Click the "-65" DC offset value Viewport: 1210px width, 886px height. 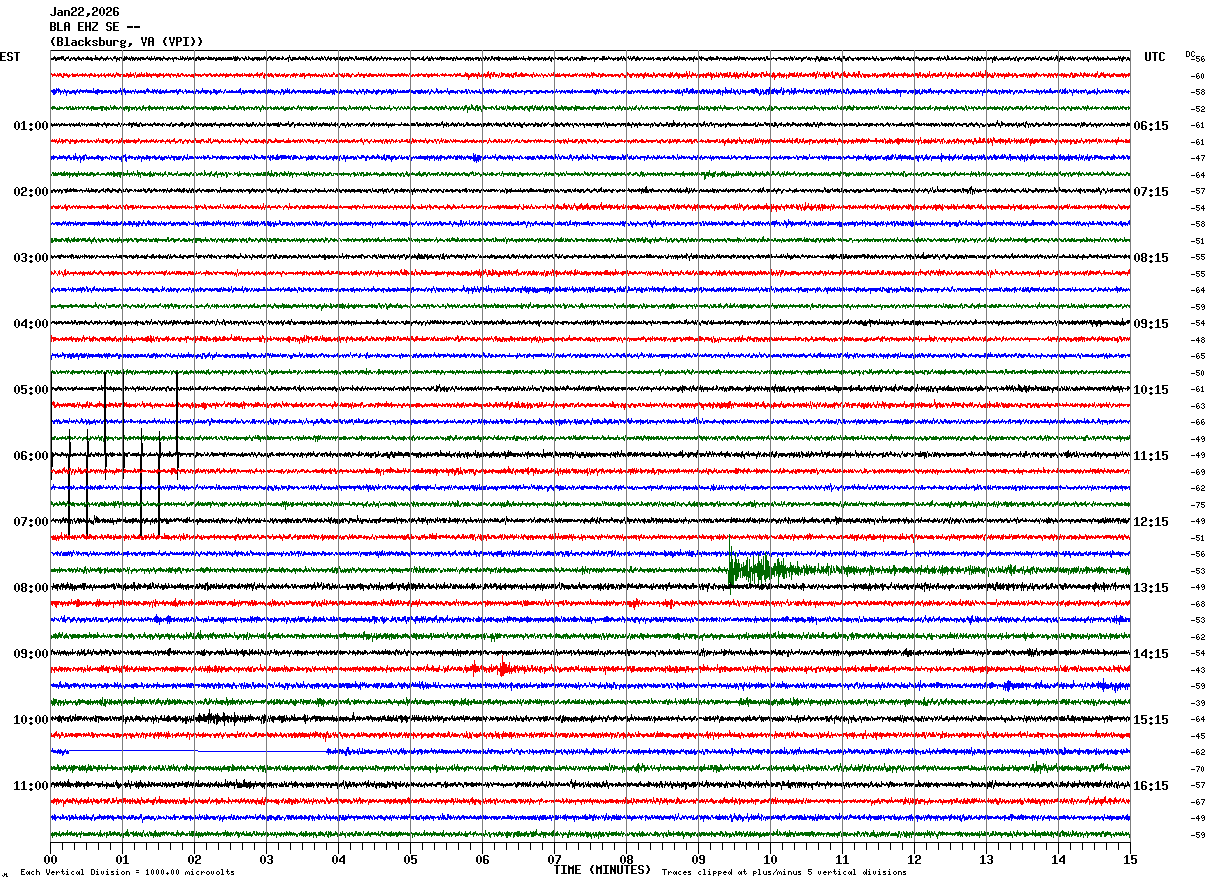pos(1198,356)
